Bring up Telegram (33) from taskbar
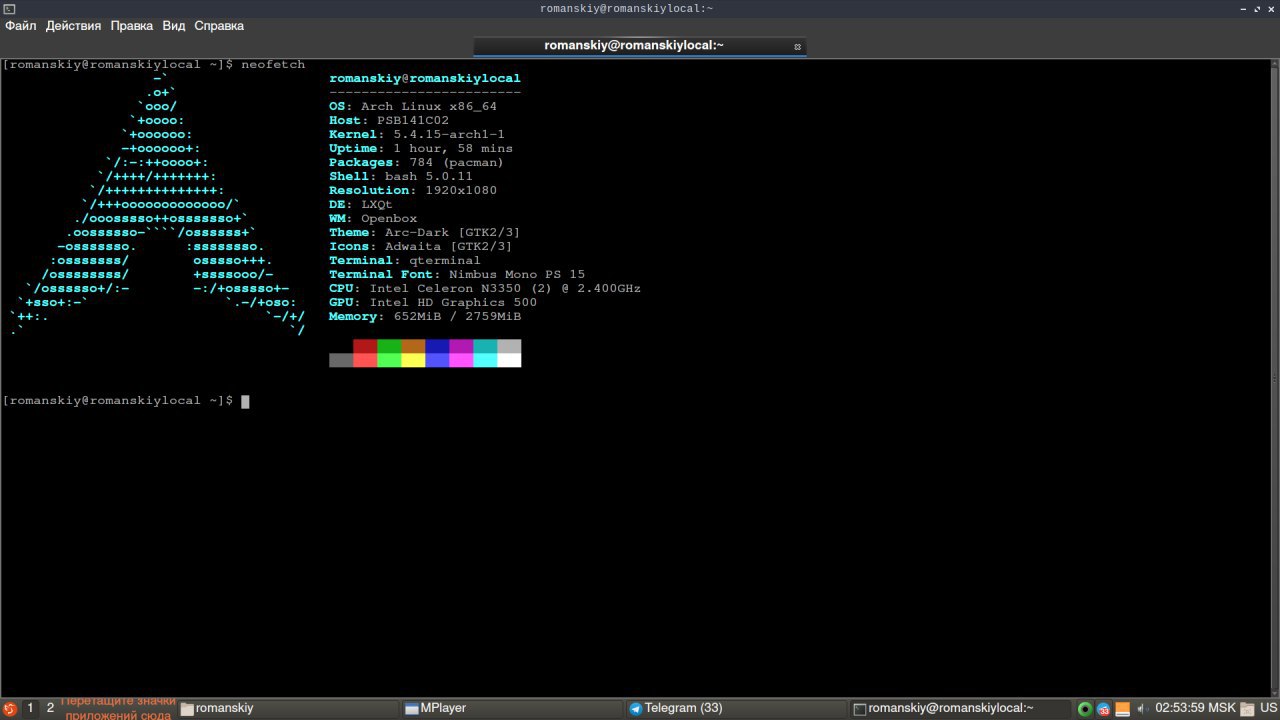The height and width of the screenshot is (720, 1280). click(736, 708)
